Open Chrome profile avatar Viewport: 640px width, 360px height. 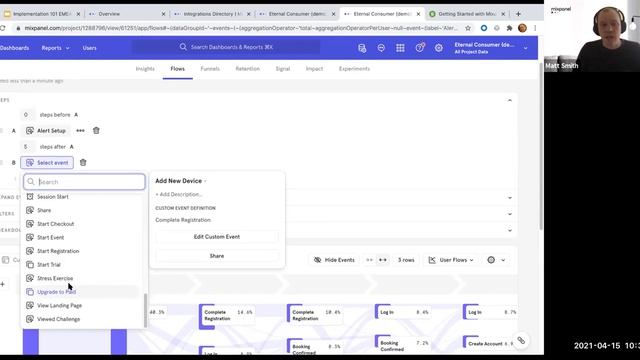[x=522, y=28]
